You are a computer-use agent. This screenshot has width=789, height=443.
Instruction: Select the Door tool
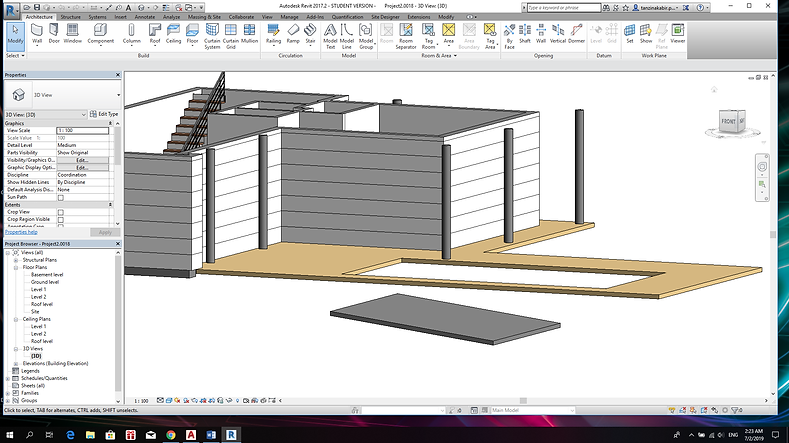(54, 34)
